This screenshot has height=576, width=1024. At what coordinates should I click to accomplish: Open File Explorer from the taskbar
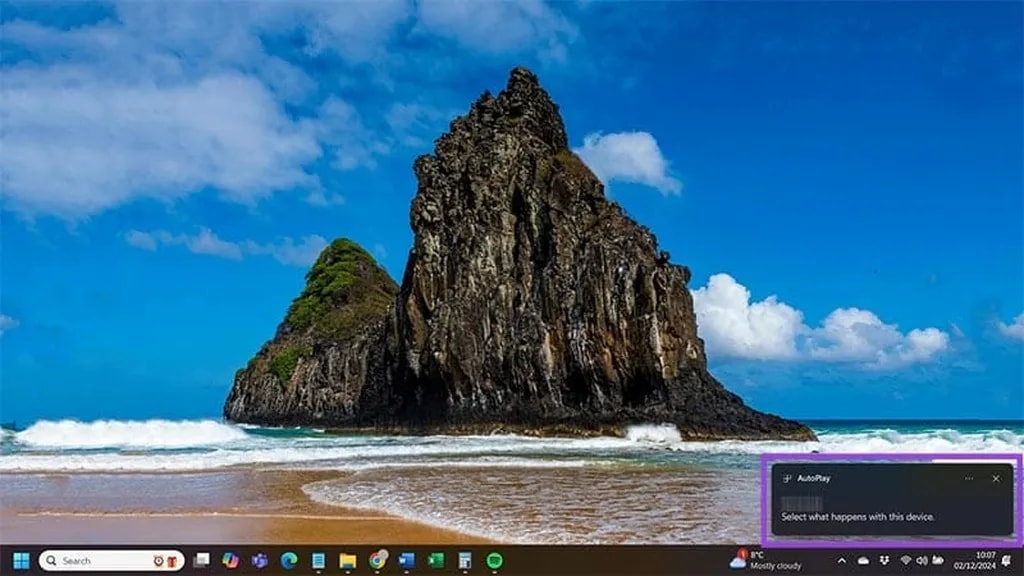pyautogui.click(x=347, y=561)
